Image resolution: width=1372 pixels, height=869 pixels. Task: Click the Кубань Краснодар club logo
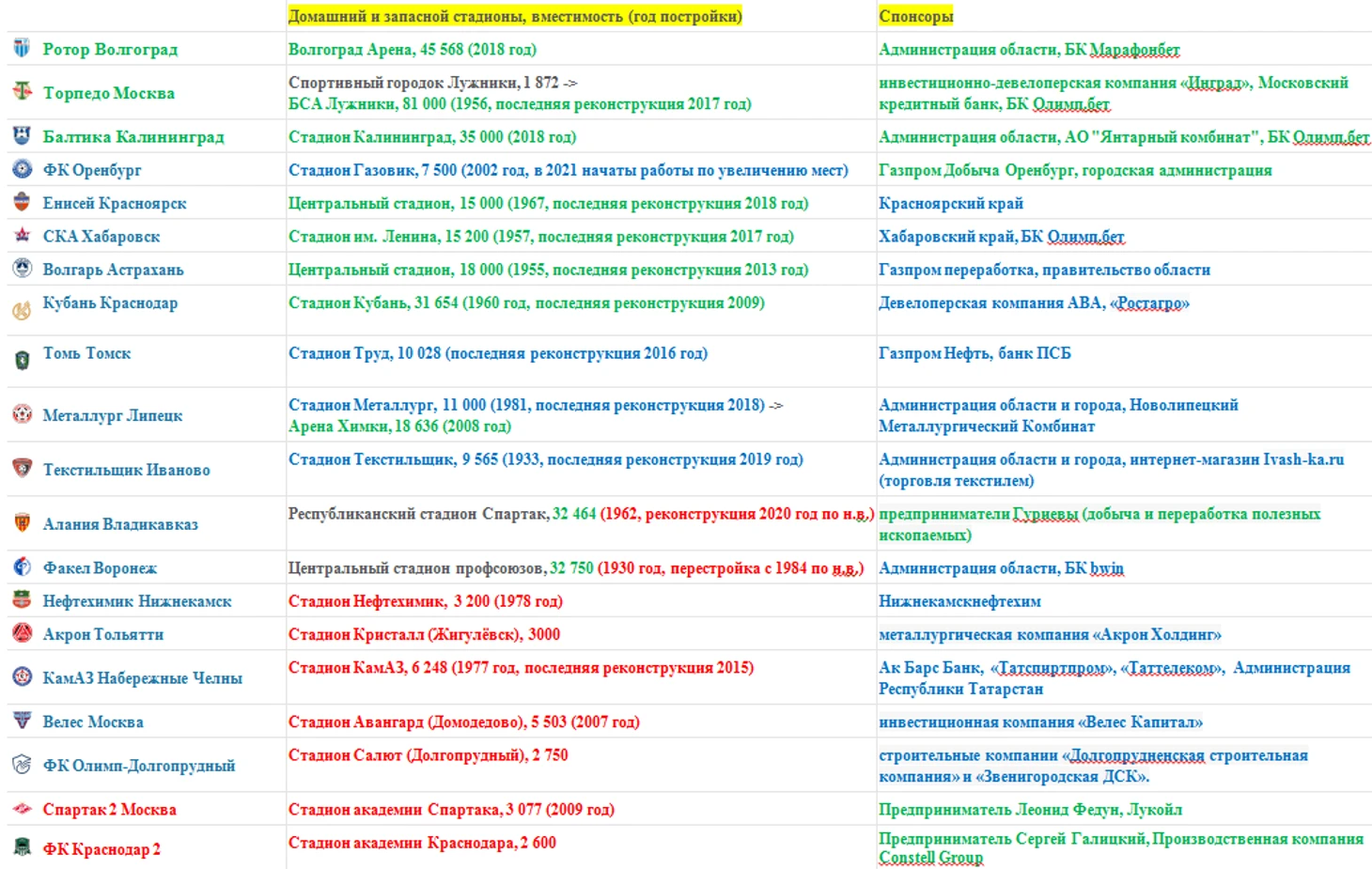(x=22, y=310)
